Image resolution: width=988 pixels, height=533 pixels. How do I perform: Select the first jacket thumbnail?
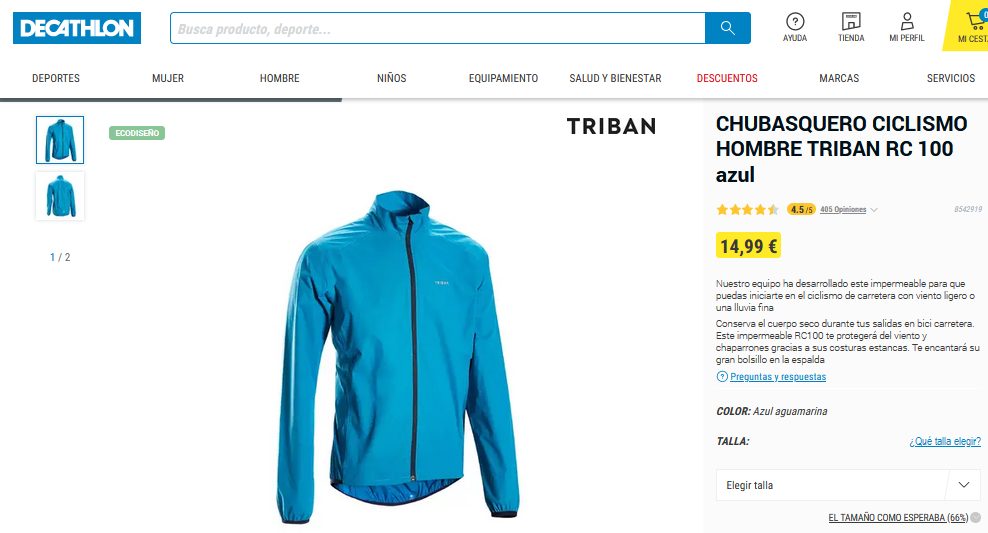coord(60,140)
